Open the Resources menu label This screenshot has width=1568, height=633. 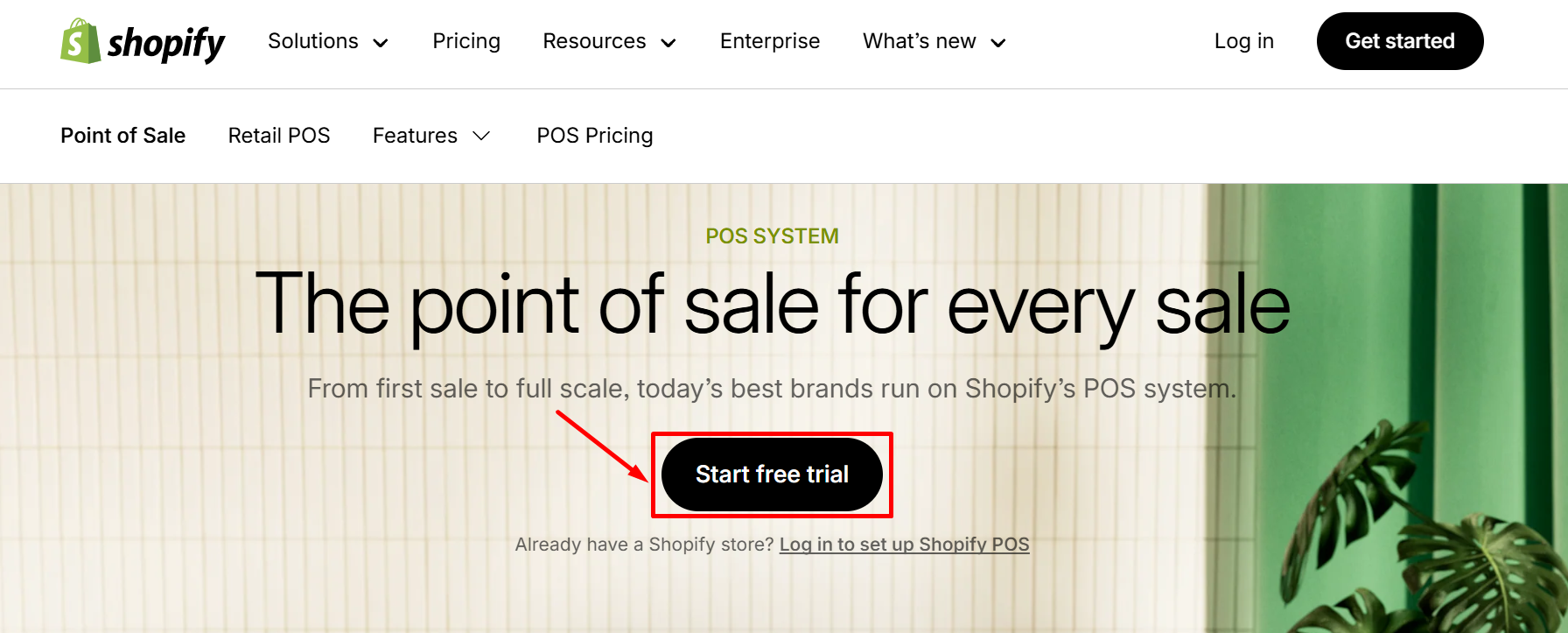coord(594,41)
